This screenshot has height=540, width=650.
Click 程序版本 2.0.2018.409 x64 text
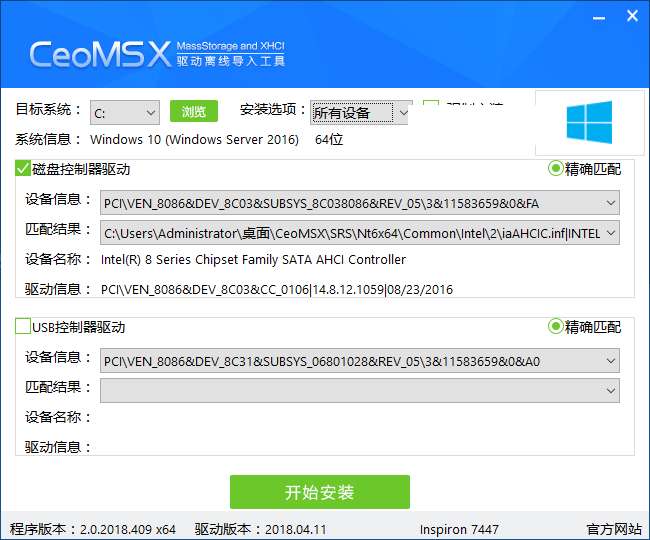point(93,529)
